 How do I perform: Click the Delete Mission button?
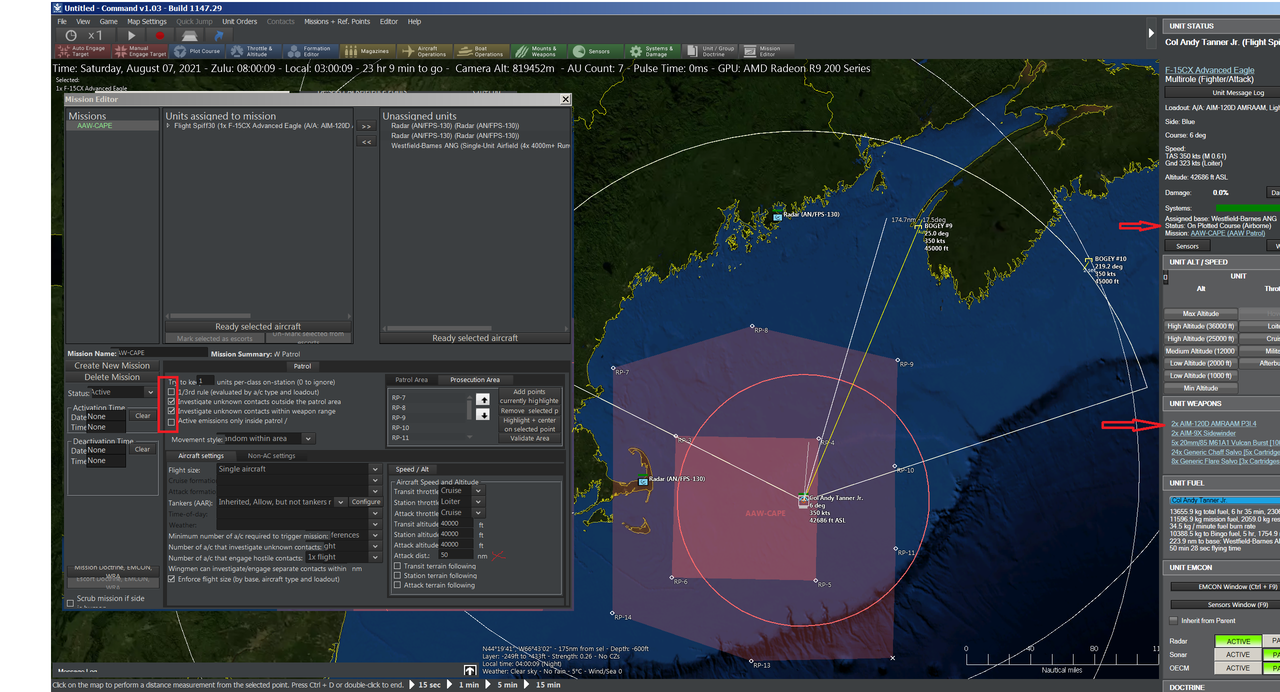[x=112, y=377]
